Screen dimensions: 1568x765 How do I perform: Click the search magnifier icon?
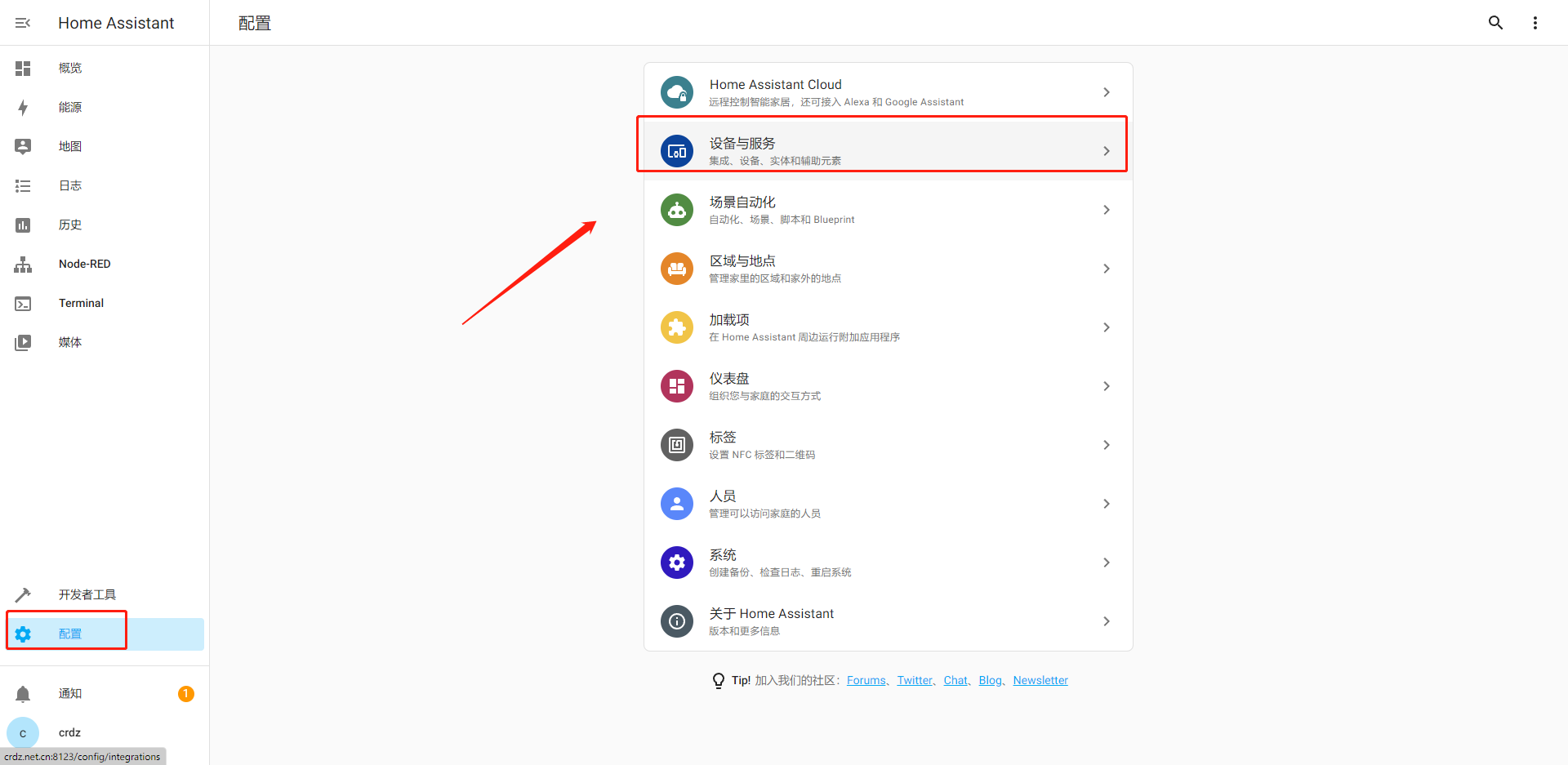[x=1495, y=23]
